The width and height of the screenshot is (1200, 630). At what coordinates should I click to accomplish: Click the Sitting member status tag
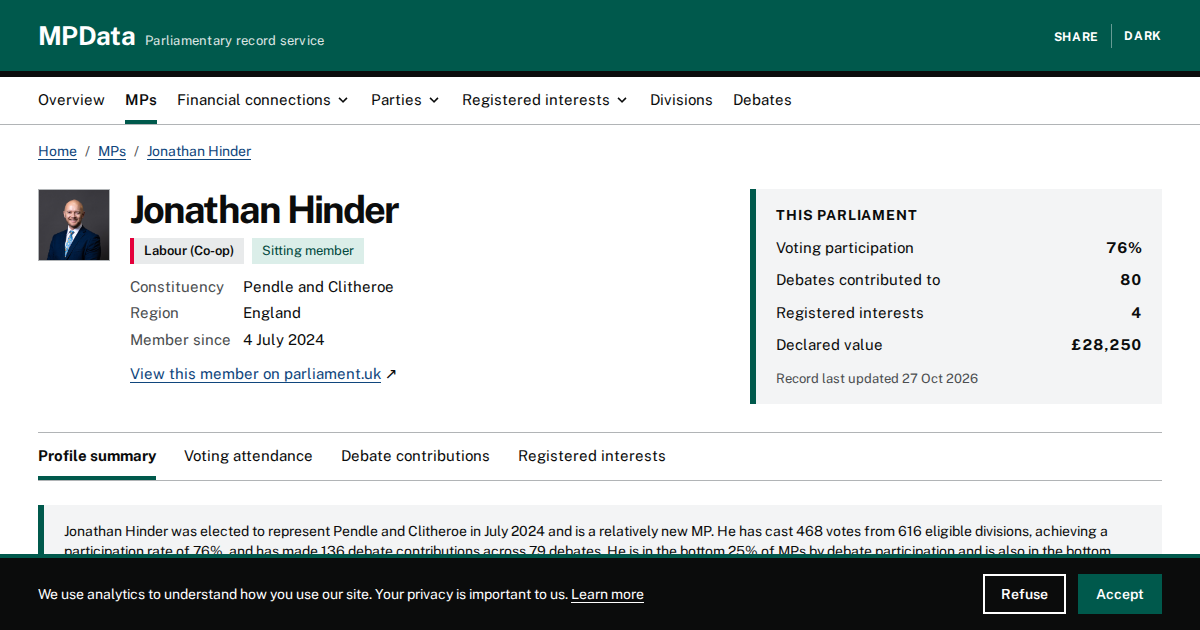coord(308,251)
